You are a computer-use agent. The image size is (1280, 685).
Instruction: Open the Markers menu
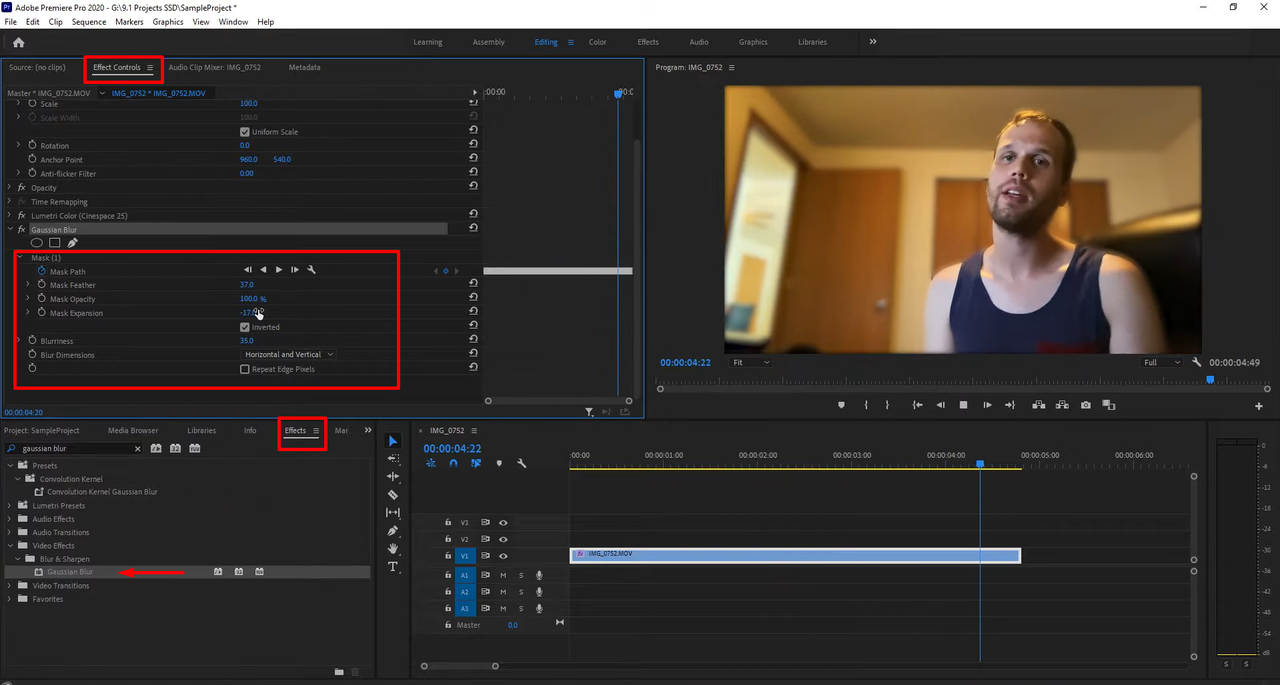coord(129,21)
